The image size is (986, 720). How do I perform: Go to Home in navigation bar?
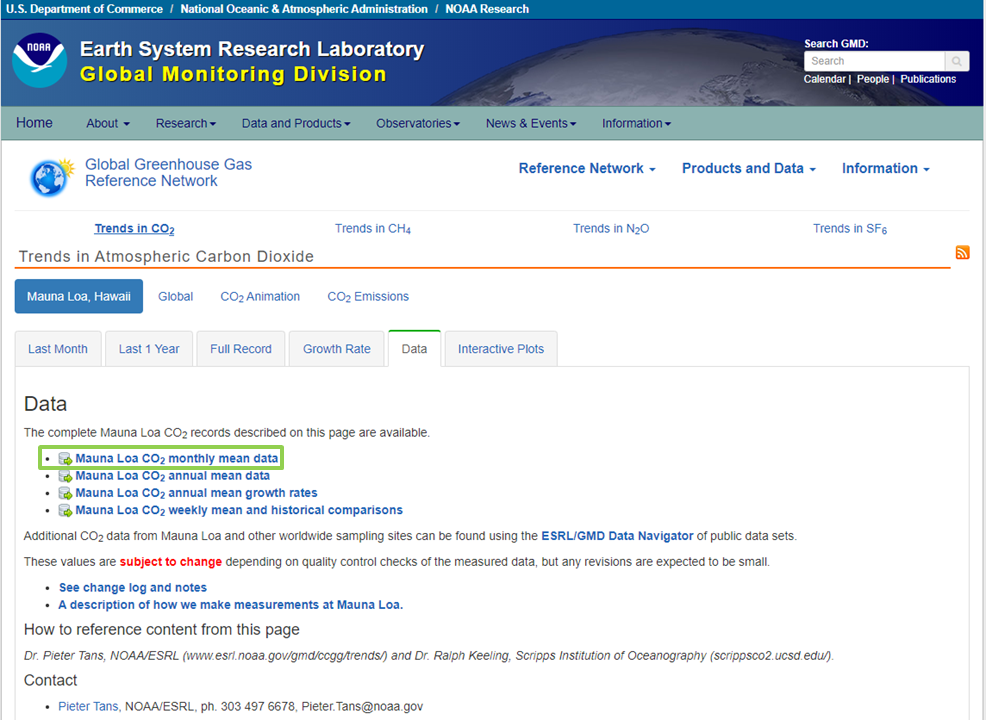[35, 123]
